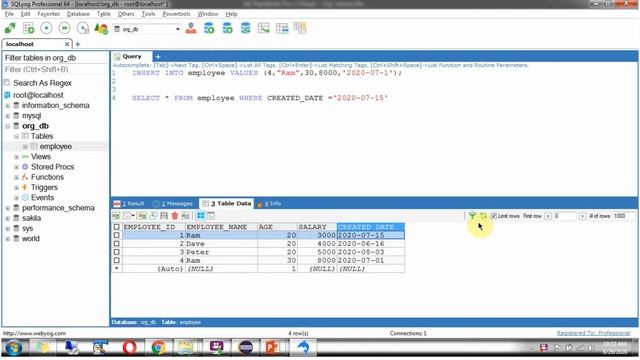Sort by the CREATED_DATE column header
The image size is (640, 360).
pyautogui.click(x=371, y=227)
